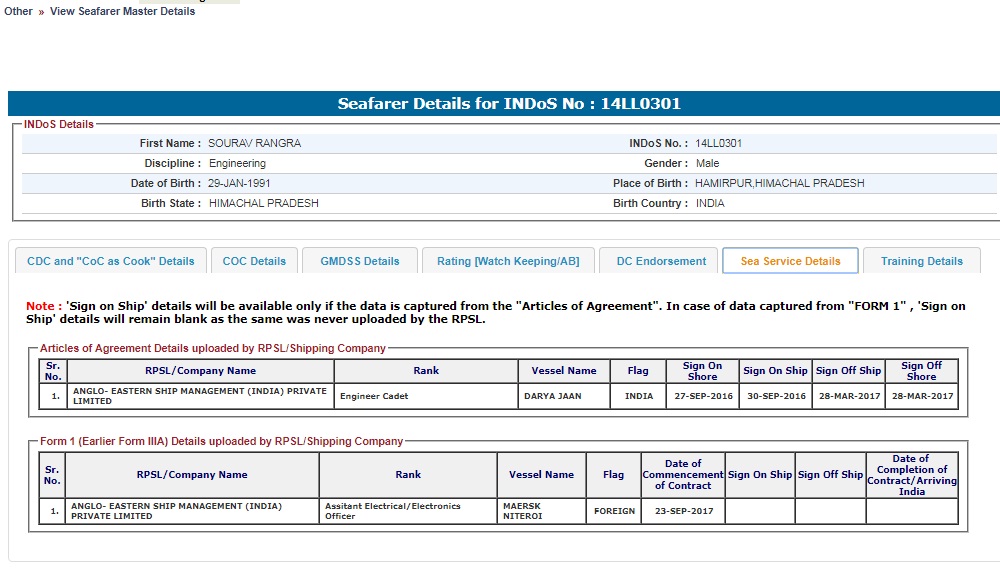
Task: Go to the DC Endorsement tab
Action: pos(661,261)
